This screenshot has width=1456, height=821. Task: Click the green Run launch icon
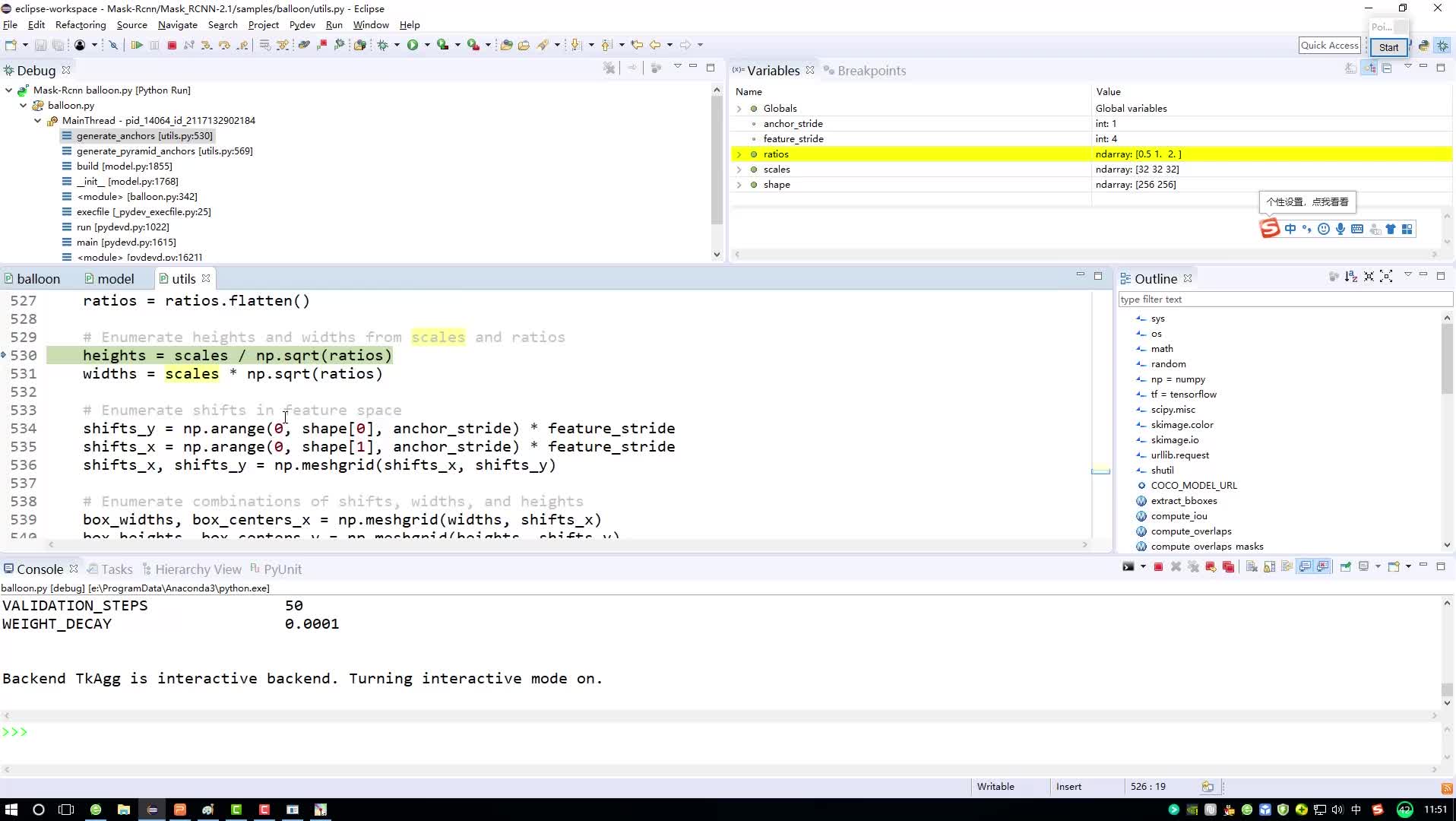point(413,46)
